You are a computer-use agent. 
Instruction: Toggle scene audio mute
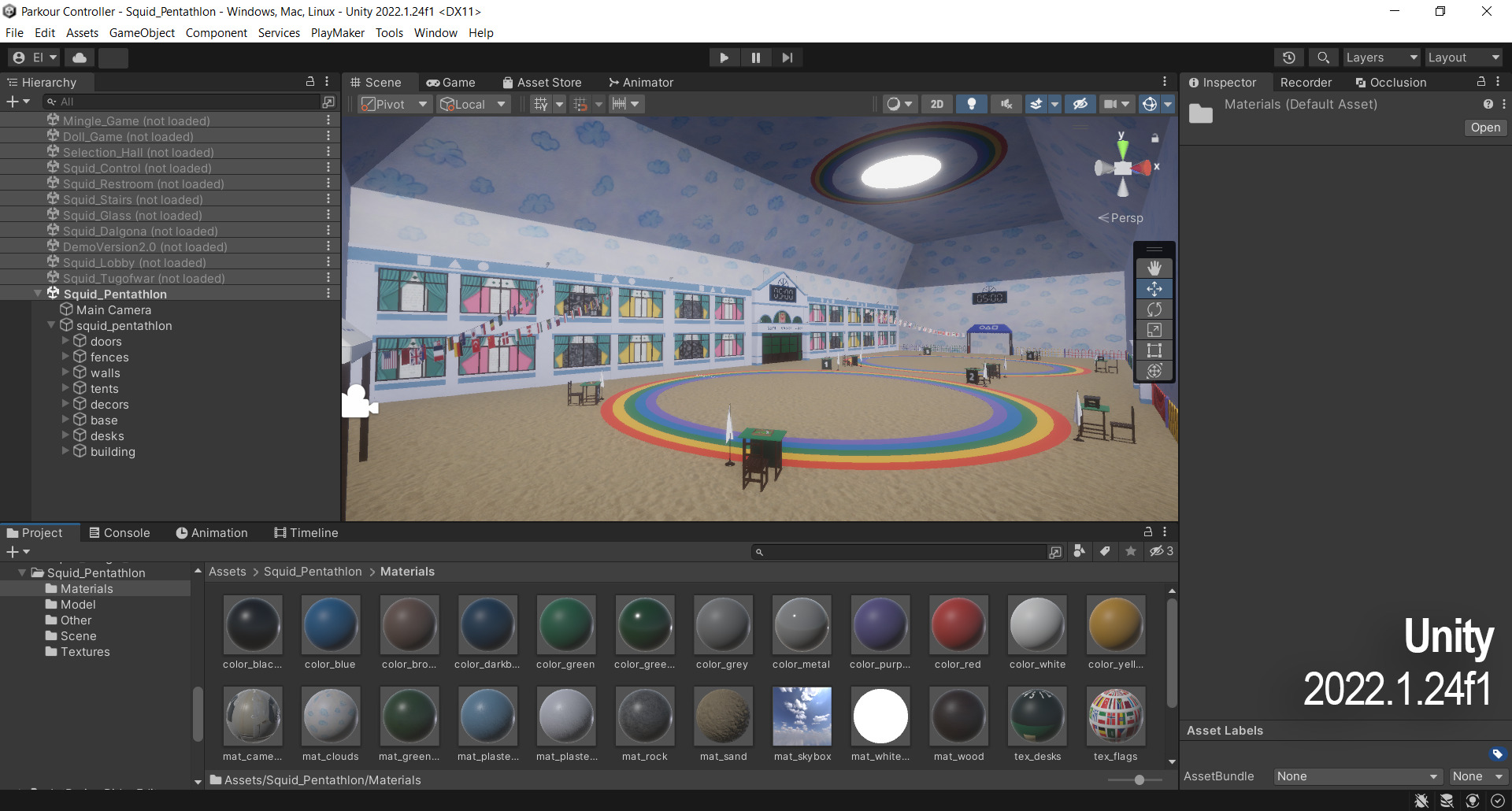point(1006,104)
